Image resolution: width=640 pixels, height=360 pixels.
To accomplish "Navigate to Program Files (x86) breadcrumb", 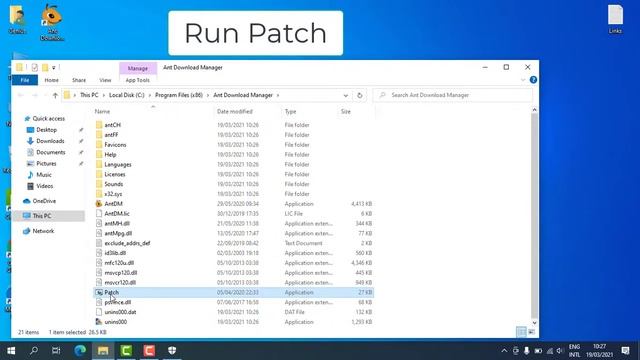I will pos(179,95).
